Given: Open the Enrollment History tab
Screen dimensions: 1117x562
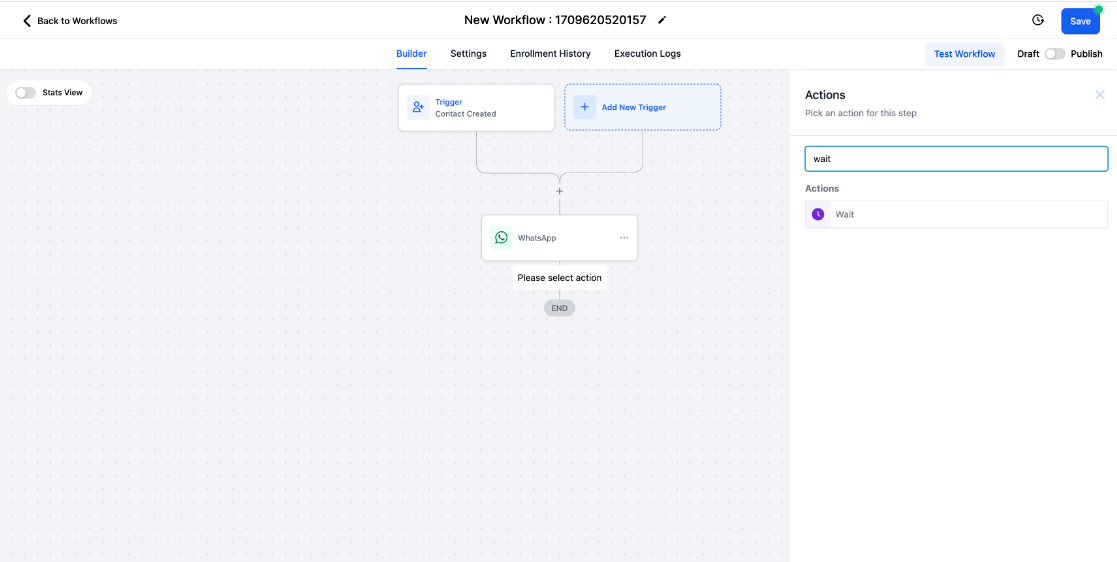Looking at the screenshot, I should [550, 53].
